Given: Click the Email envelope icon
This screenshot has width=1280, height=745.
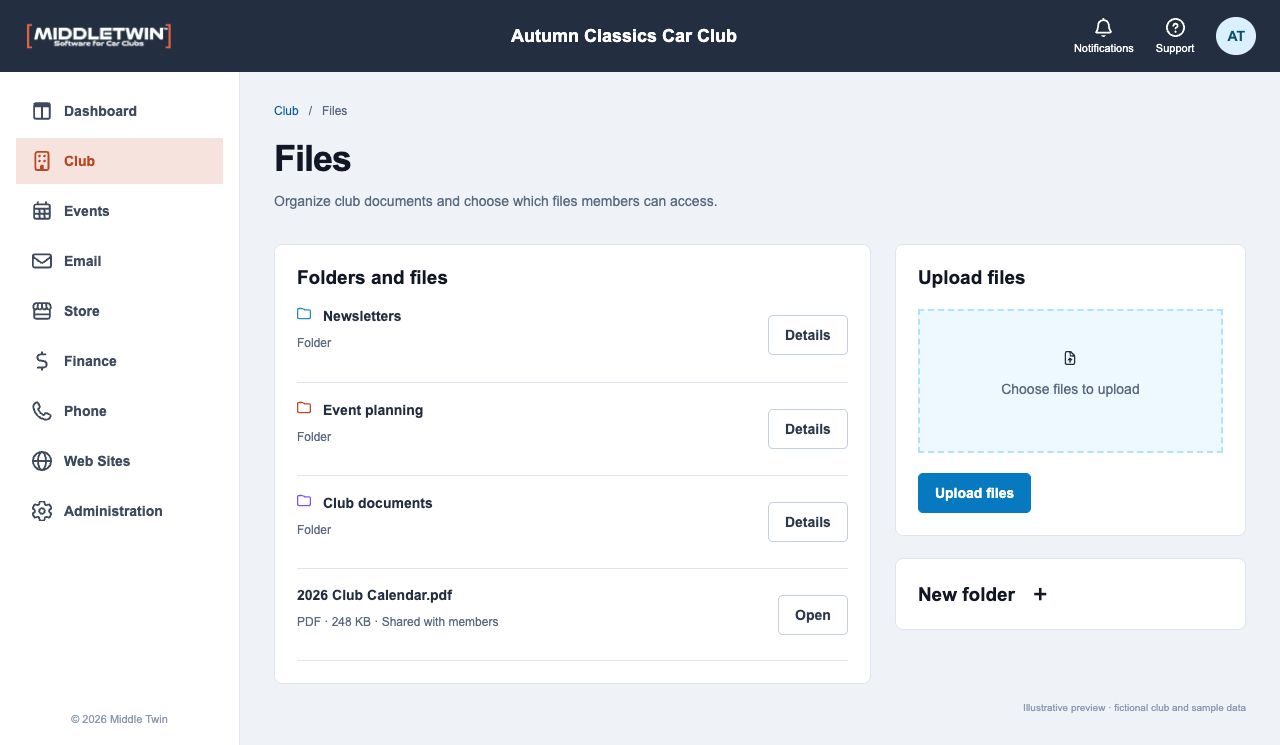Looking at the screenshot, I should pyautogui.click(x=42, y=261).
